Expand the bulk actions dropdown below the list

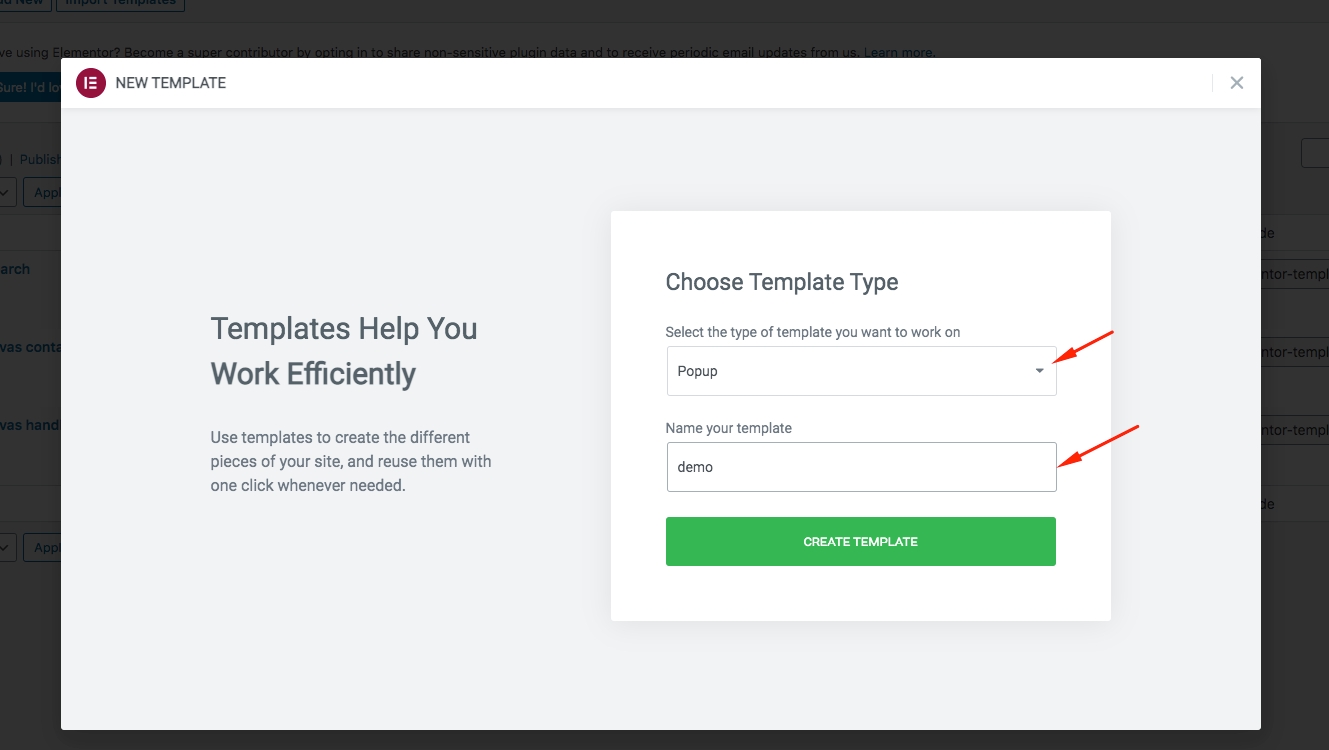point(7,547)
